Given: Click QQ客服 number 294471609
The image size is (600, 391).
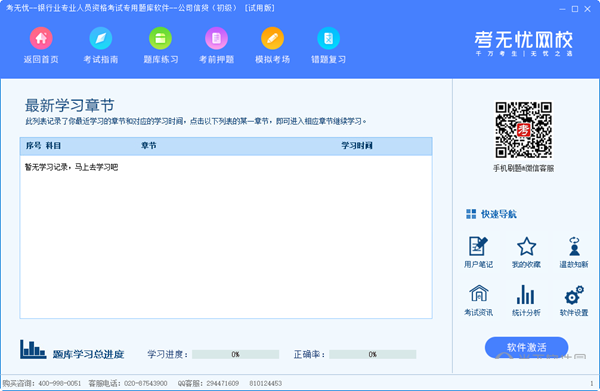Looking at the screenshot, I should pyautogui.click(x=223, y=383).
